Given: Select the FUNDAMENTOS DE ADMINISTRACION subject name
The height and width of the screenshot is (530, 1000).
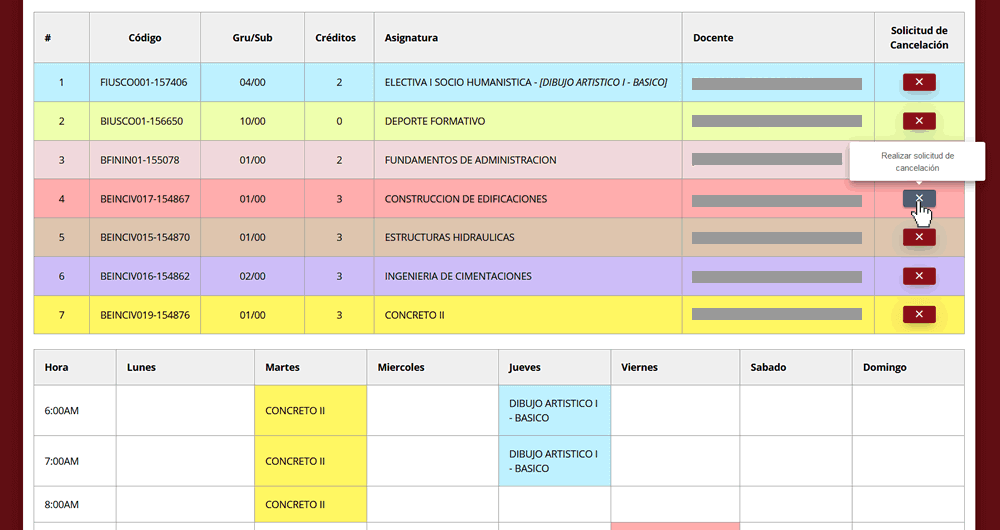Looking at the screenshot, I should 470,160.
